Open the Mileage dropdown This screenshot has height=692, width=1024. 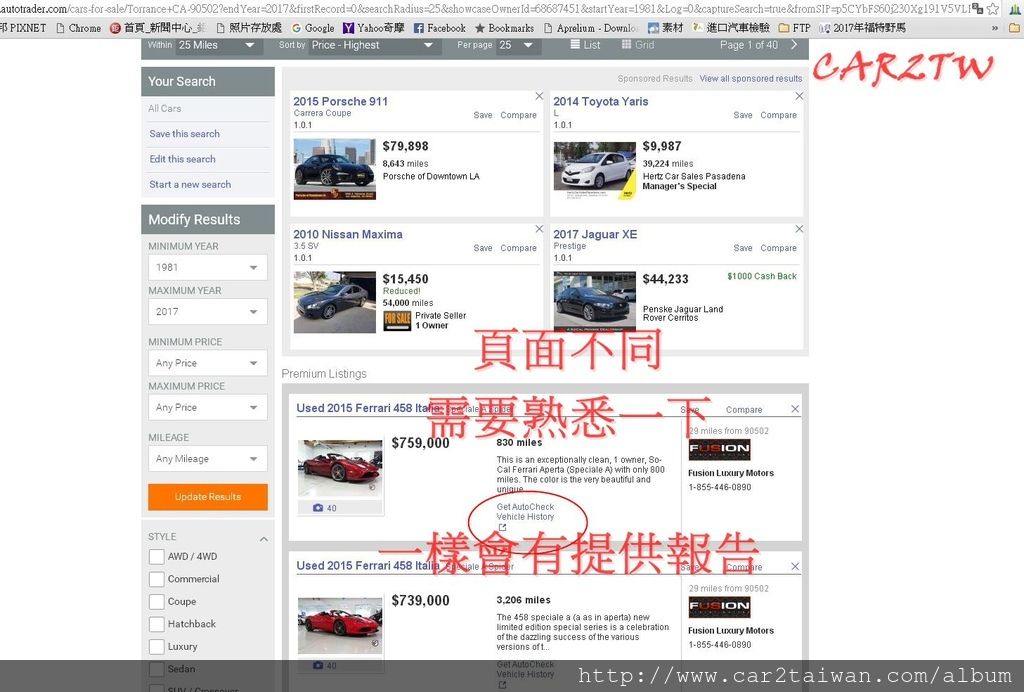(x=208, y=458)
